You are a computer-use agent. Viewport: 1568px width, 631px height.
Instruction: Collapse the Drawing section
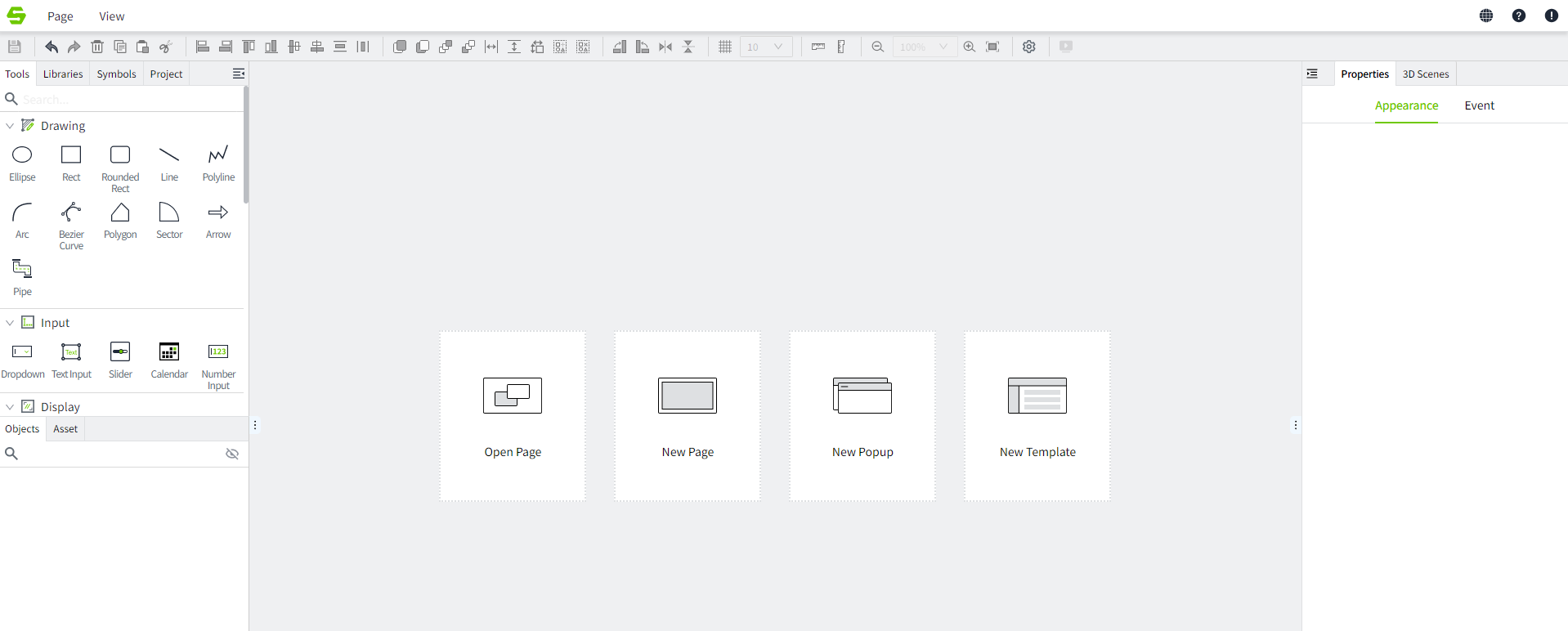pos(10,126)
